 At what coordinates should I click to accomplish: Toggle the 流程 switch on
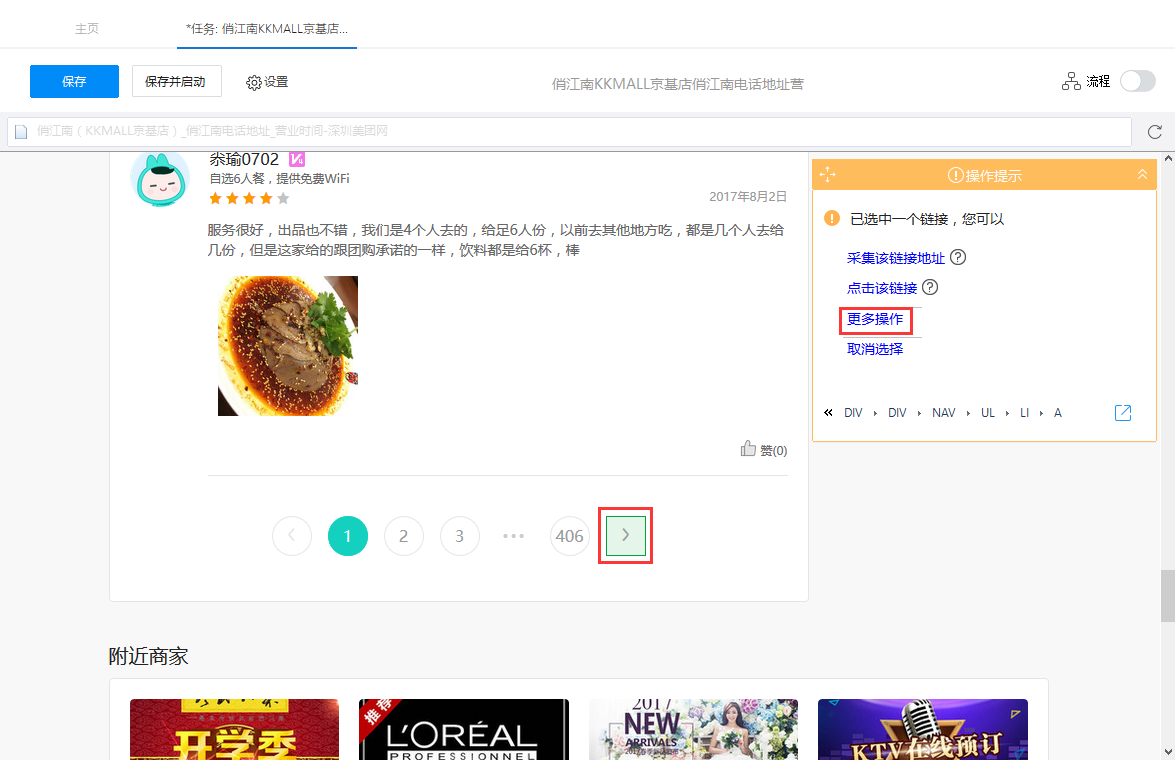coord(1138,81)
